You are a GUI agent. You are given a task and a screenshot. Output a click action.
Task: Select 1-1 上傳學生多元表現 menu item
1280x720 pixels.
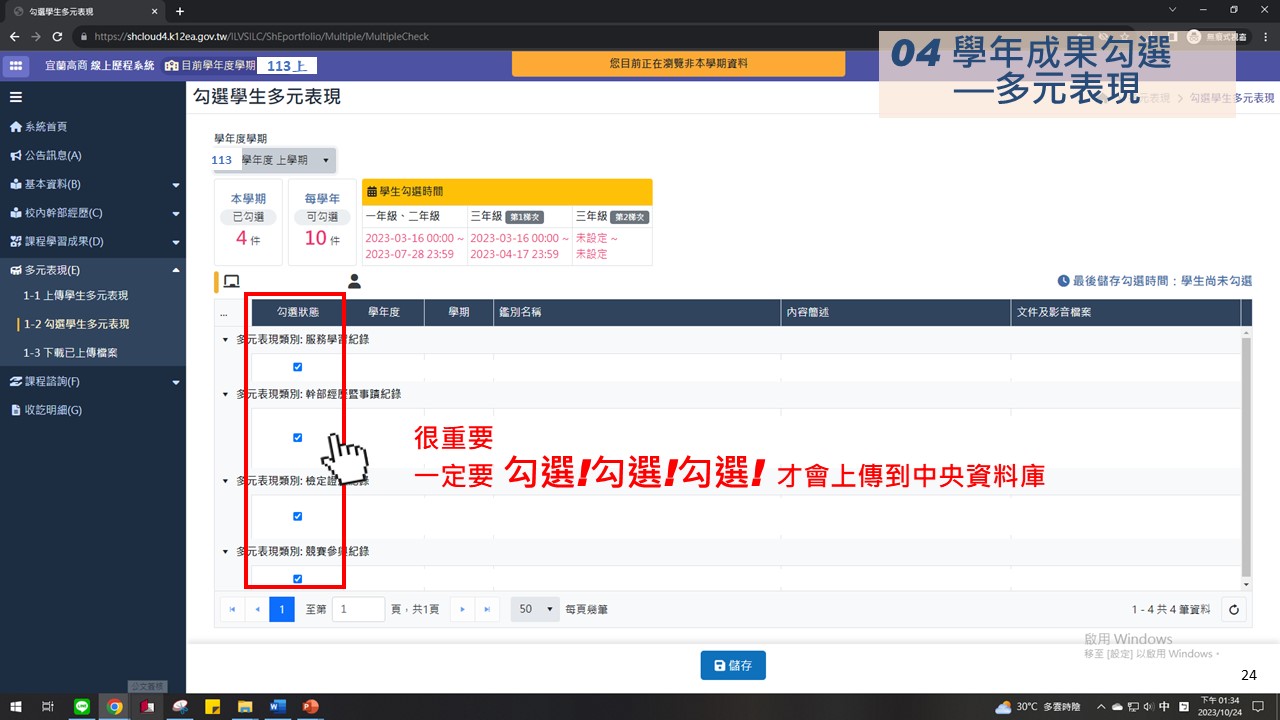point(76,296)
